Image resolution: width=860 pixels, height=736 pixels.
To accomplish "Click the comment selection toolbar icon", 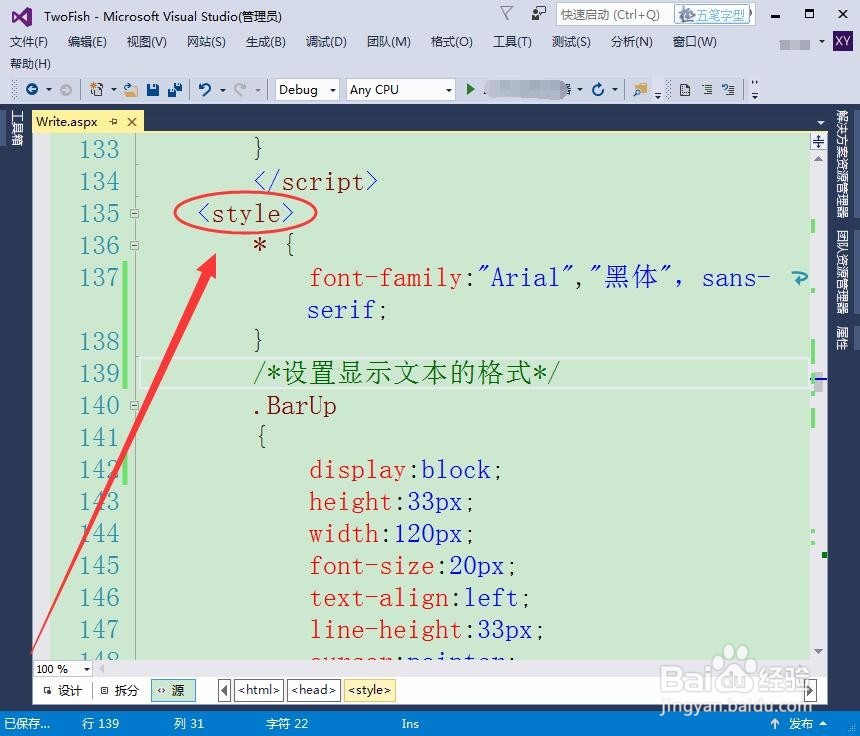I will click(x=728, y=89).
